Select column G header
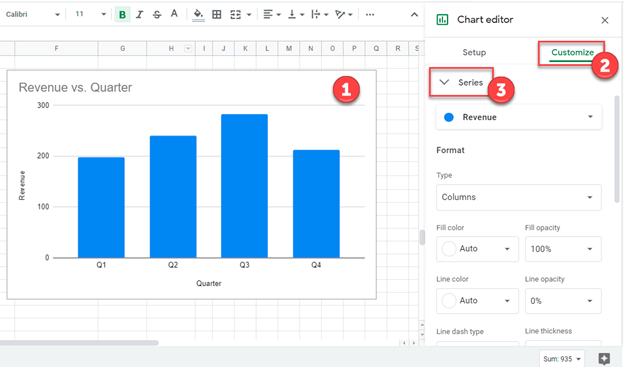 click(122, 49)
